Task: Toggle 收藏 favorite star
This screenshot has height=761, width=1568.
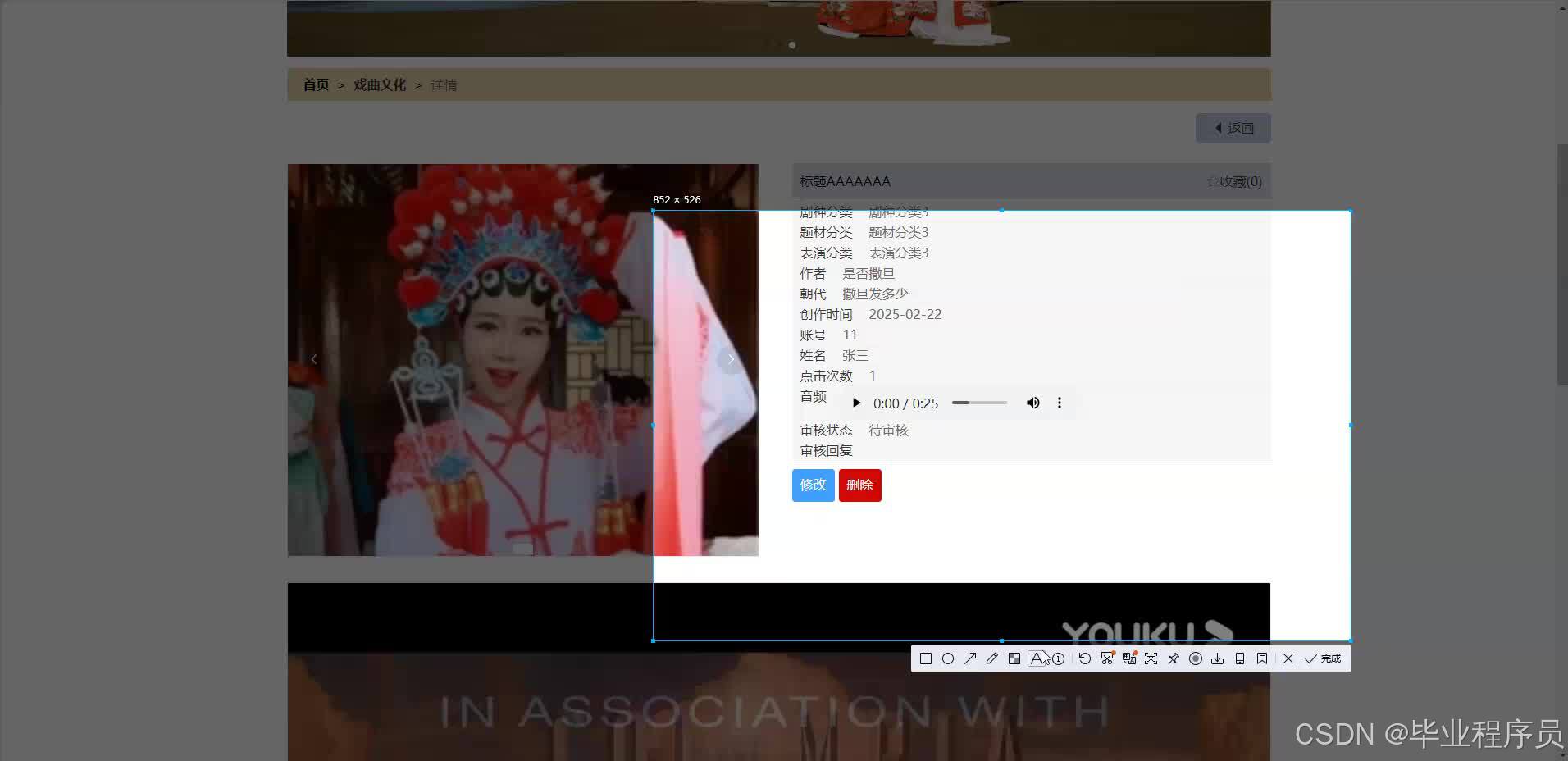Action: (x=1234, y=181)
